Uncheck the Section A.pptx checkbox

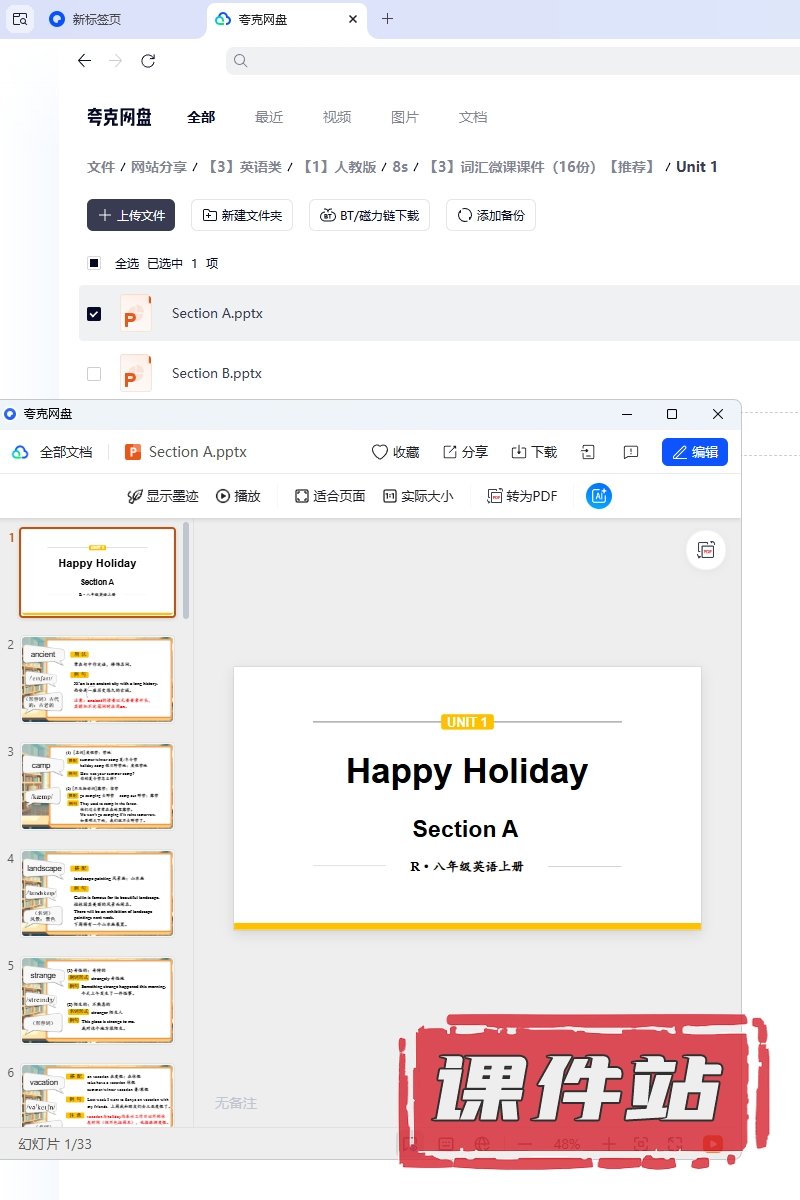(94, 313)
